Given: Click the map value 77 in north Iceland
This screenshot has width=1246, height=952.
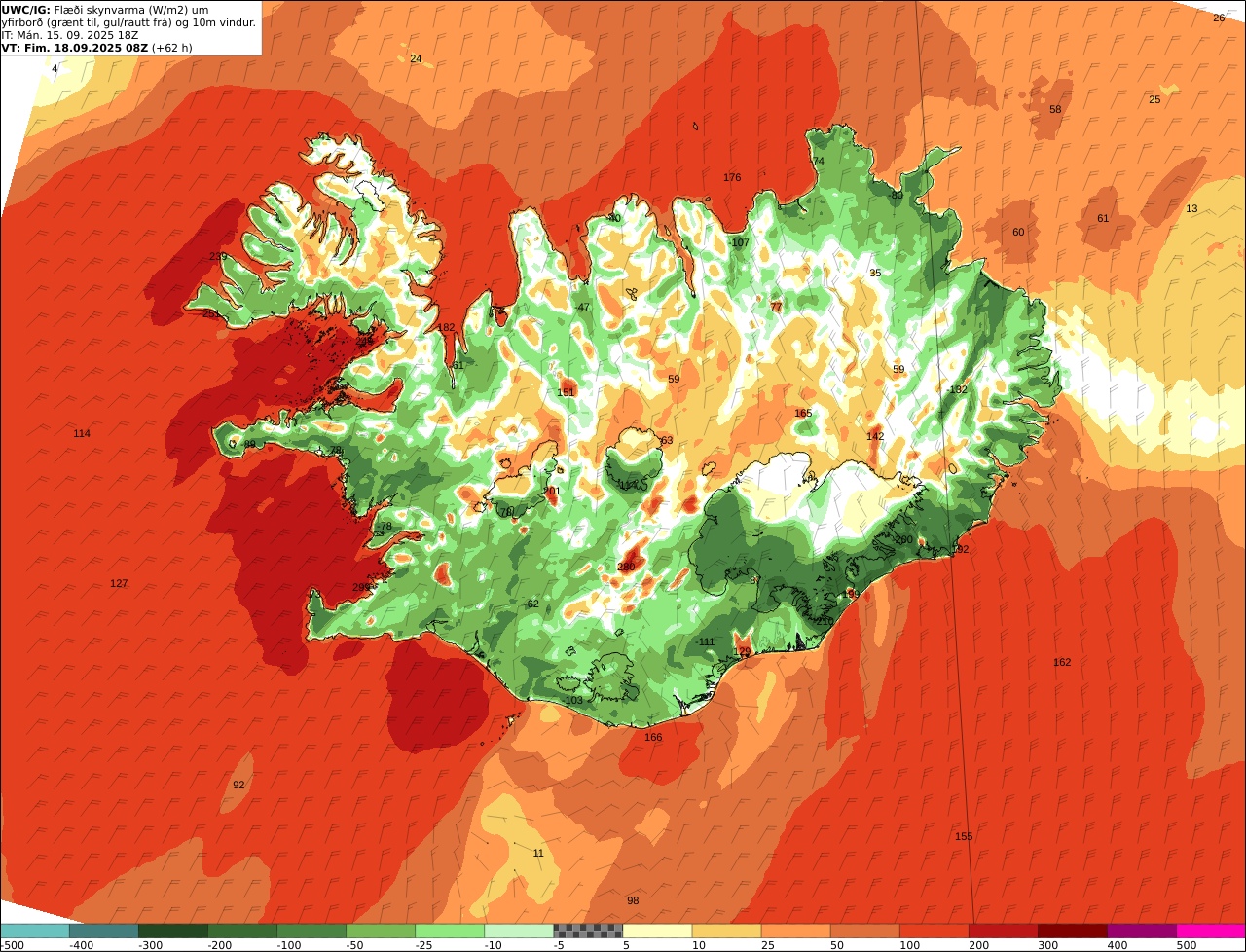Looking at the screenshot, I should (776, 306).
